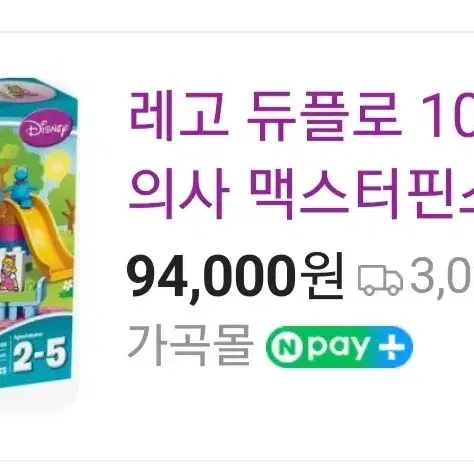Screen dimensions: 474x474
Task: Open the 레고 듀플로 product title link
Action: click(302, 116)
